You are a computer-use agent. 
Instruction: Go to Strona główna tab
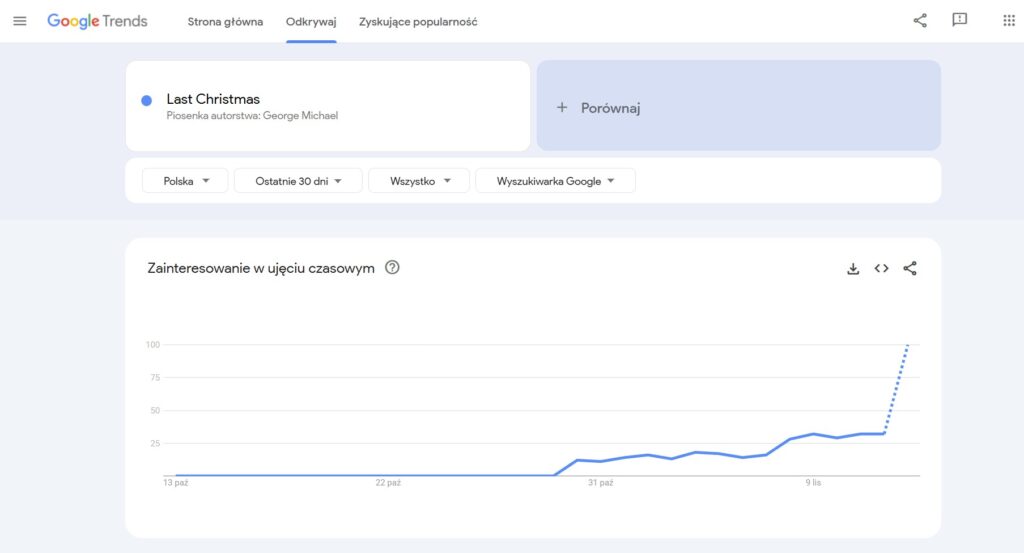click(x=225, y=22)
